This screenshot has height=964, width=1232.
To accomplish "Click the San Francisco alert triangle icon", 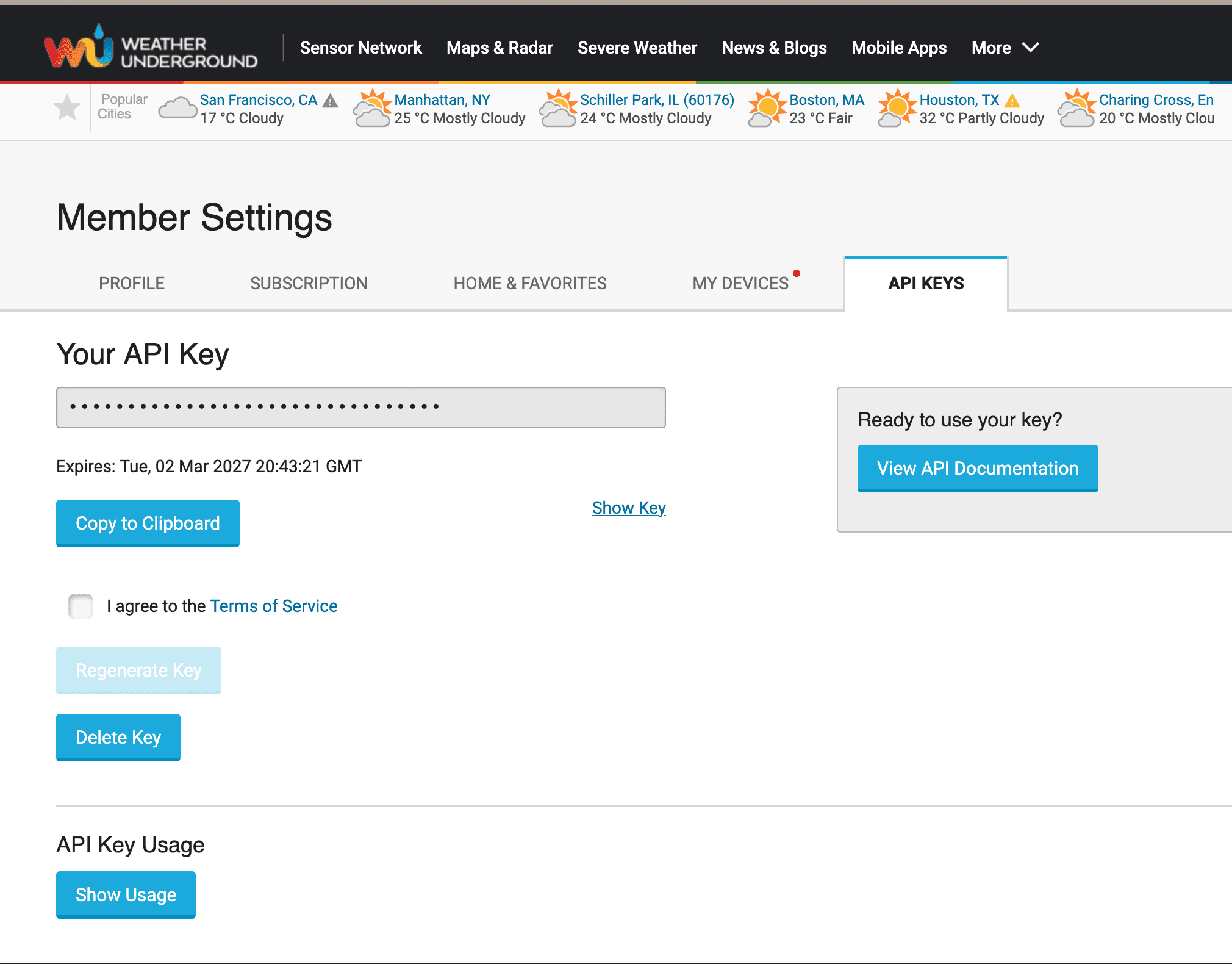I will click(x=330, y=101).
